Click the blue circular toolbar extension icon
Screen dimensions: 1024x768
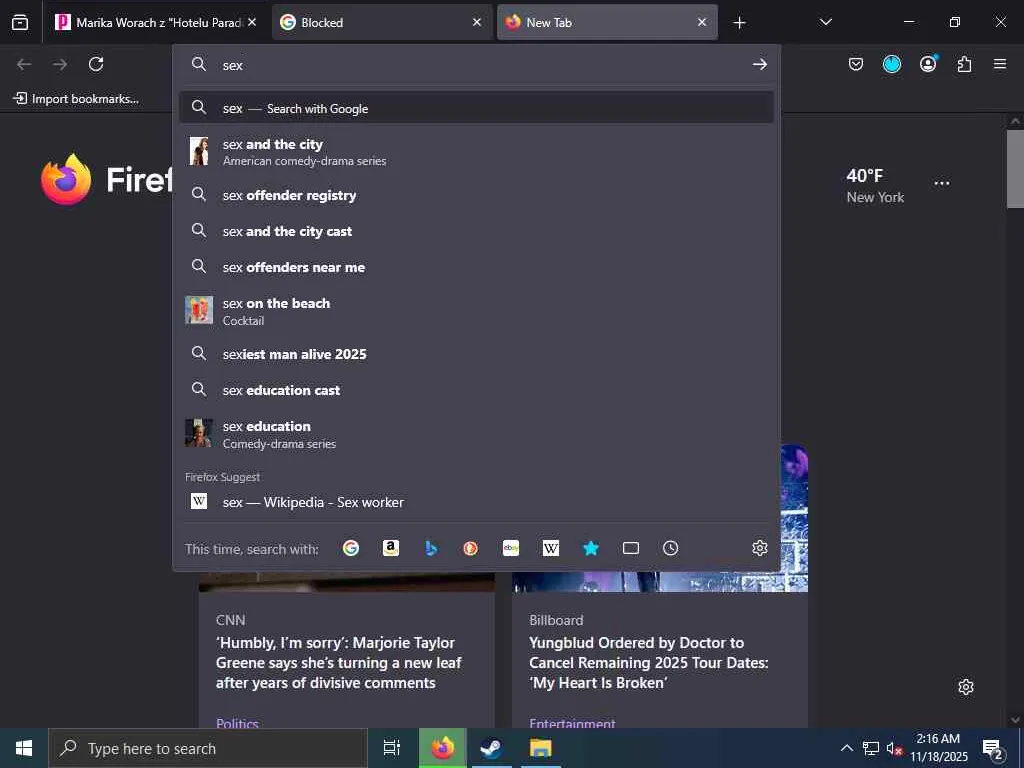[892, 64]
